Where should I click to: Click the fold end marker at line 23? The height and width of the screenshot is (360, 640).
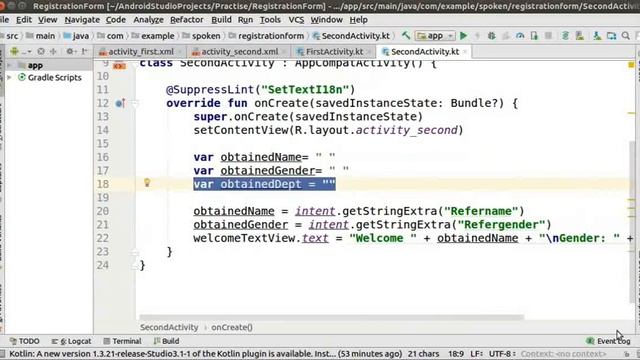click(135, 252)
